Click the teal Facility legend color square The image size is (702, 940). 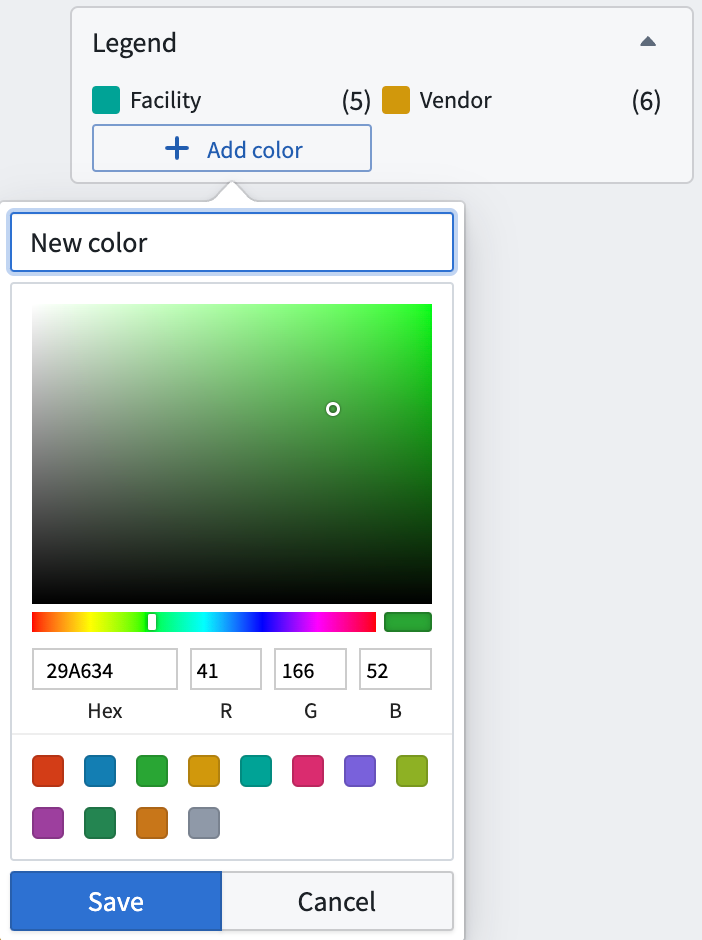106,100
